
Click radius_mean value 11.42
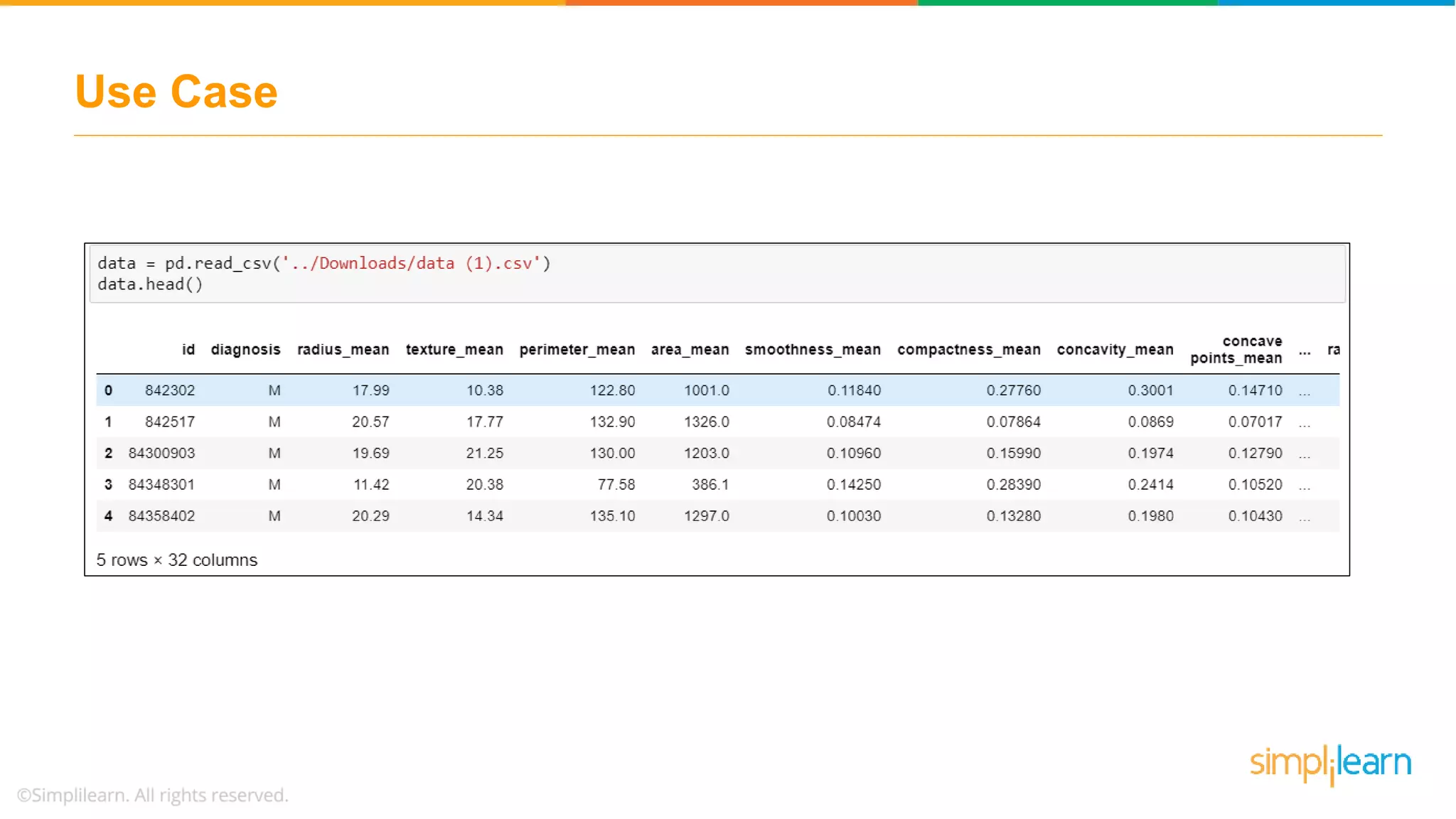372,484
